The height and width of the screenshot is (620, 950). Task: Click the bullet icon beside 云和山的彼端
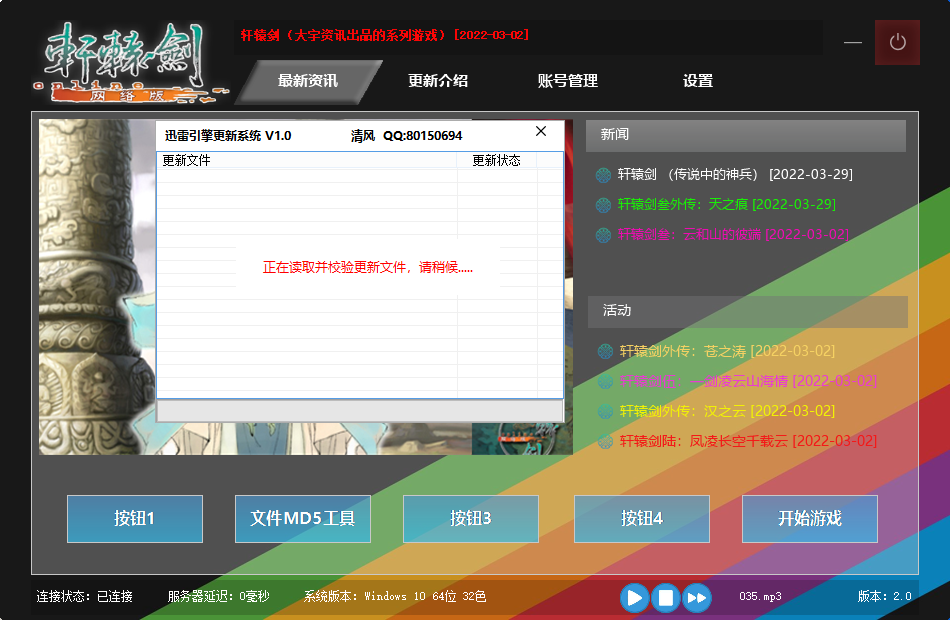point(603,235)
